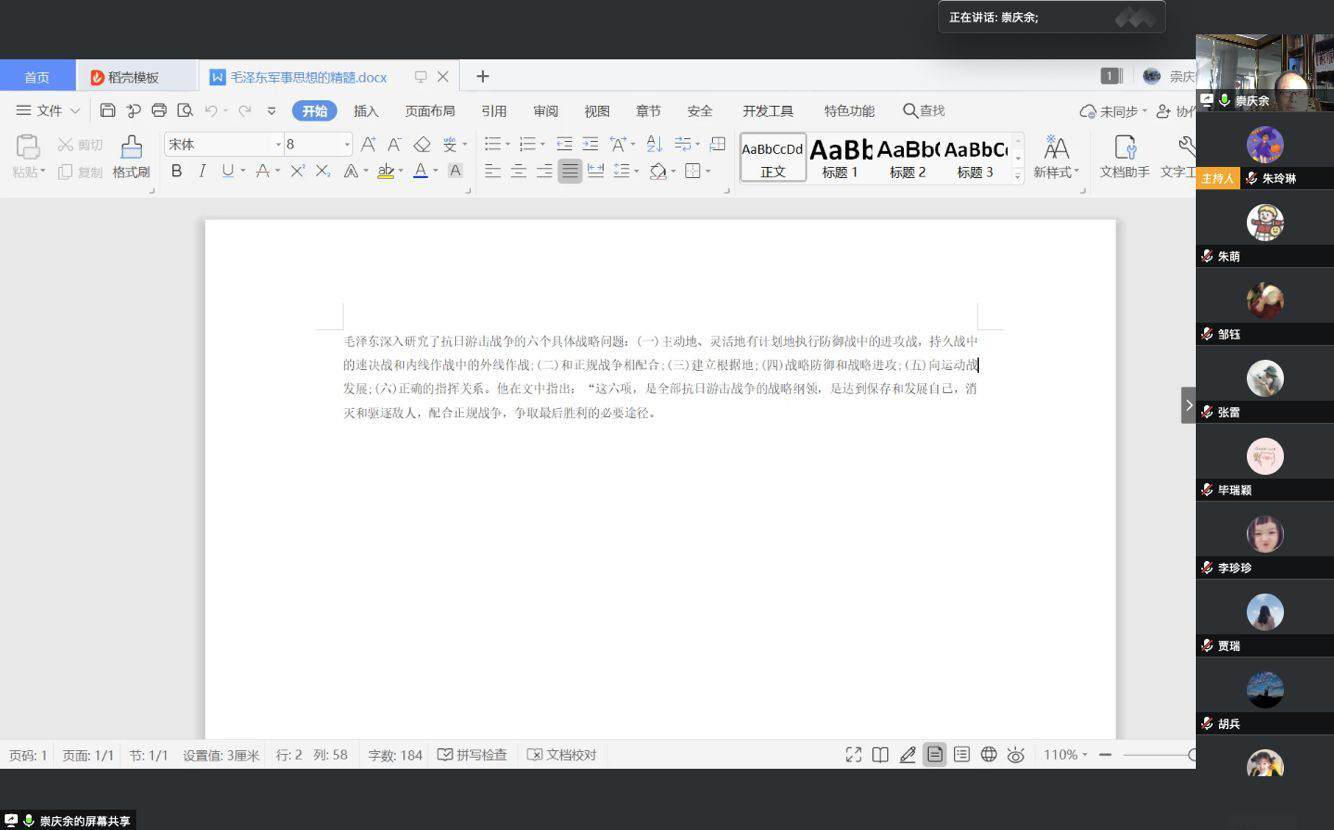1334x830 pixels.
Task: Open Print Preview icon
Action: 185,111
